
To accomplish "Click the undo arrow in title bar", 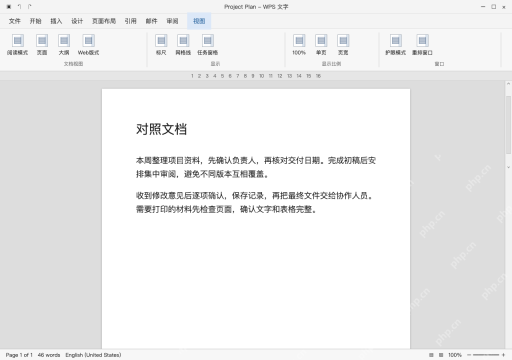I will [x=19, y=6].
